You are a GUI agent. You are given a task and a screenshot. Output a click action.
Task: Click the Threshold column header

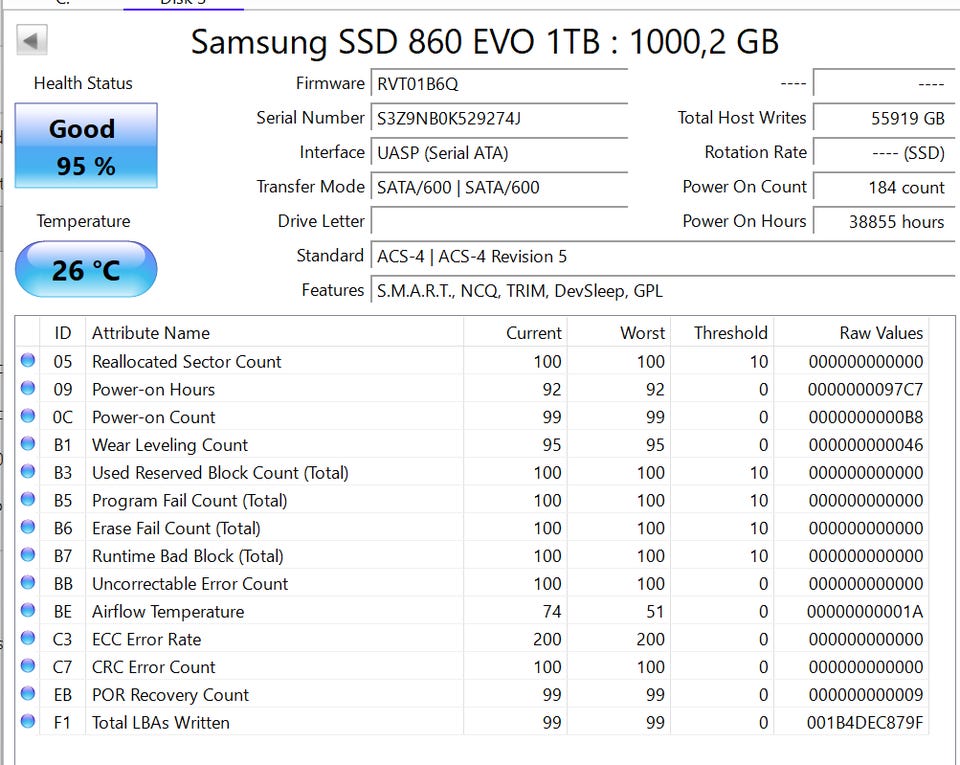pos(722,332)
